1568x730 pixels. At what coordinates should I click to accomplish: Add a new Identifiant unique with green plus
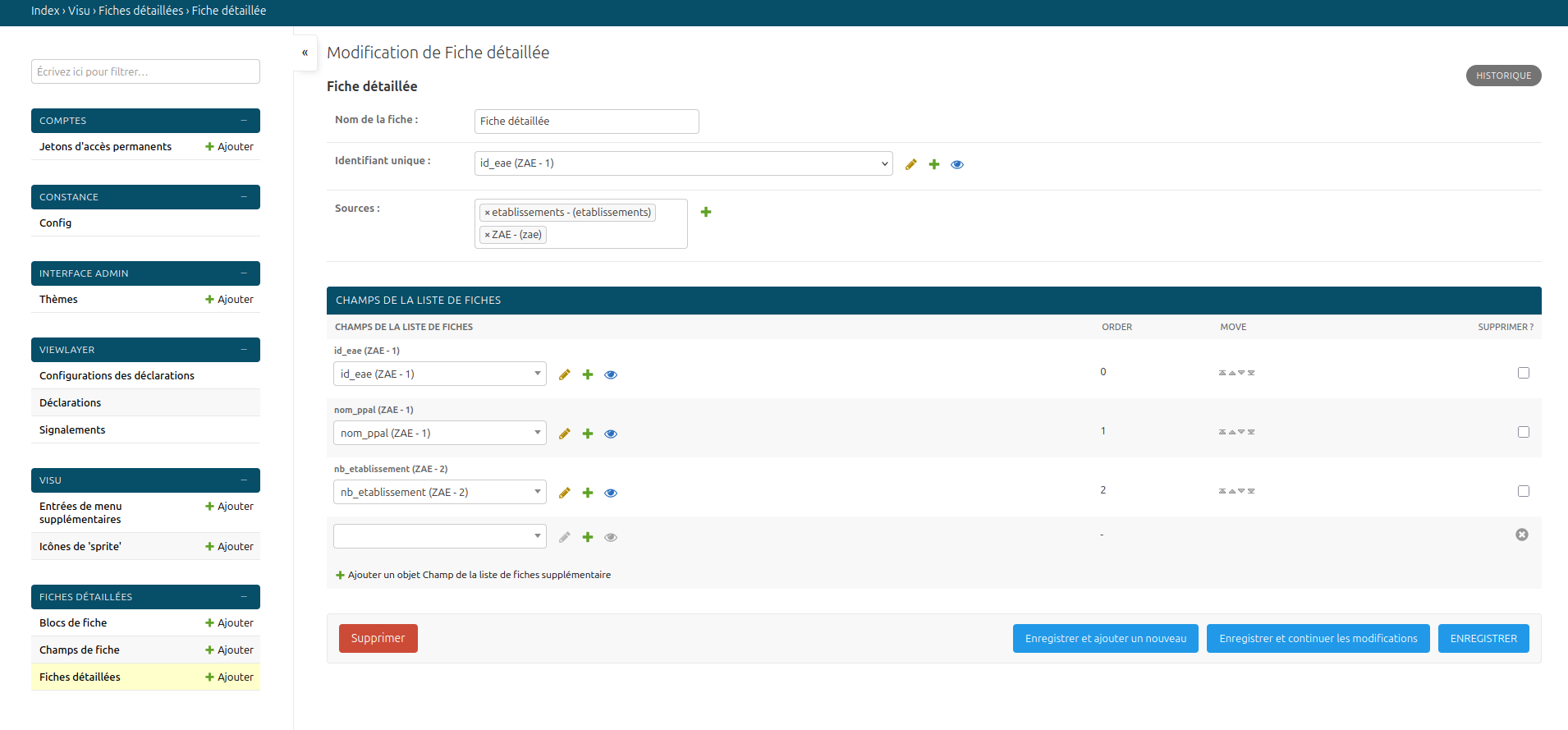[x=933, y=164]
